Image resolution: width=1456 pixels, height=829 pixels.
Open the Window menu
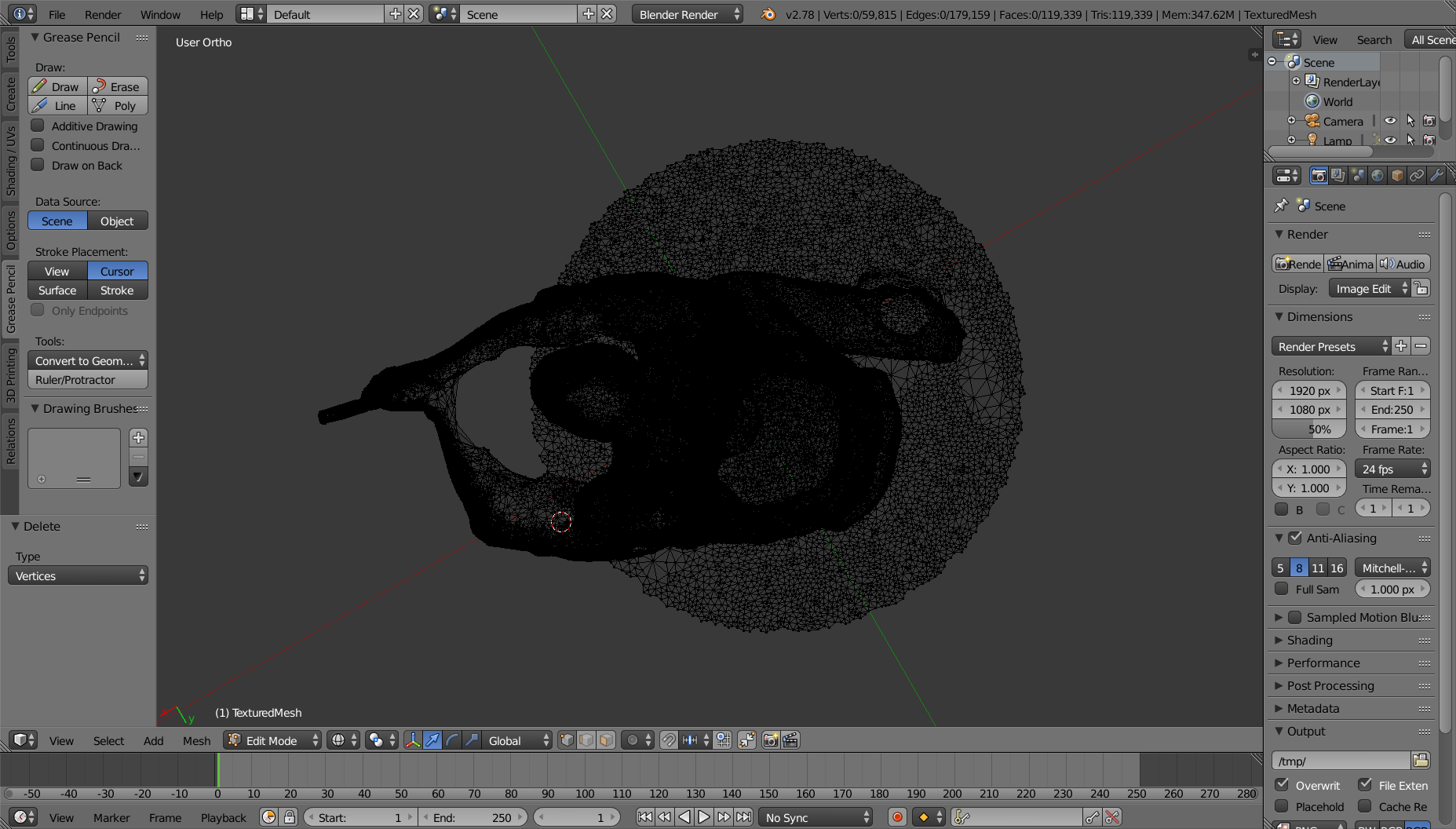[x=160, y=14]
